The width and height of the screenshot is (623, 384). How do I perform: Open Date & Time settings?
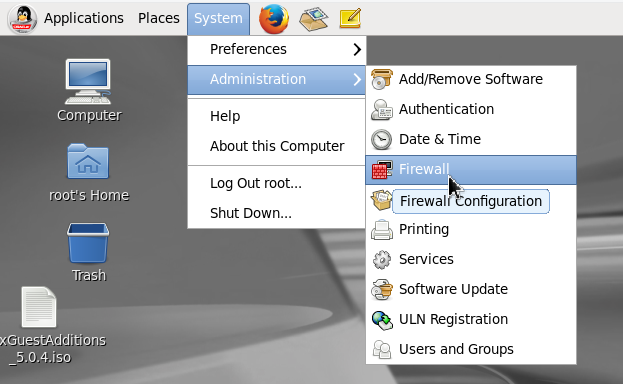471,139
